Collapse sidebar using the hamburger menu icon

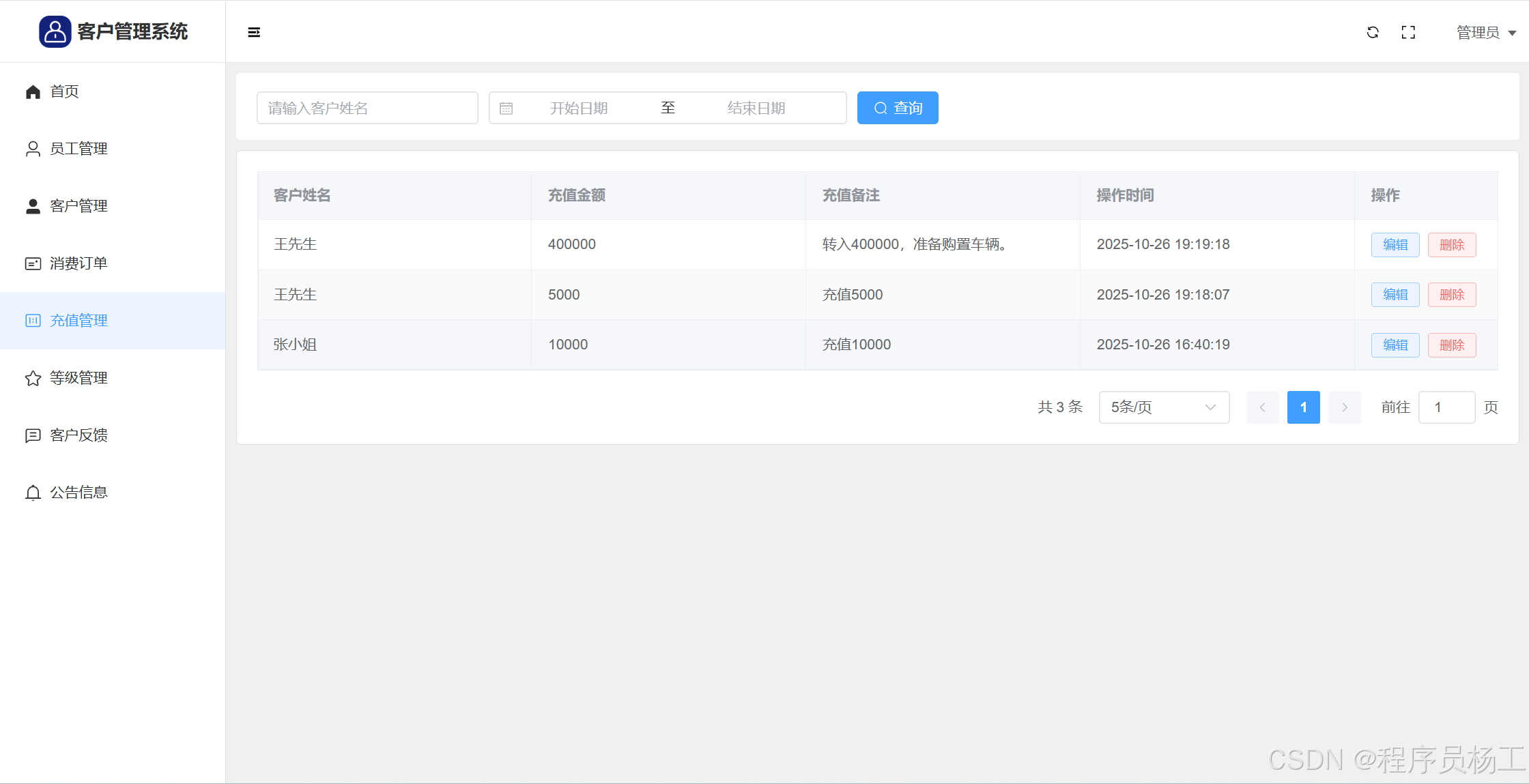coord(254,32)
